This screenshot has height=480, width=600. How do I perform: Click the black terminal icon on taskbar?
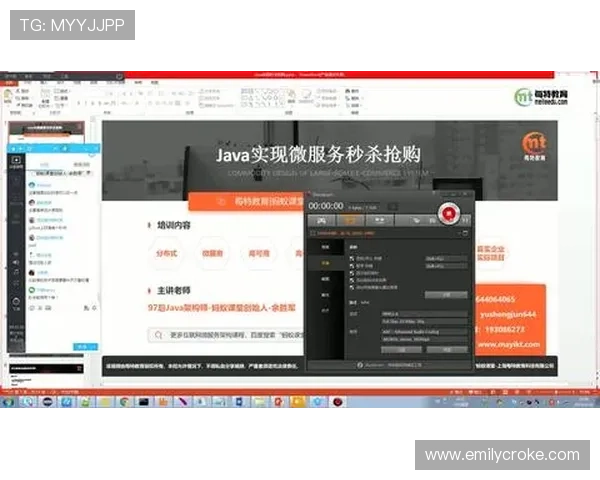click(x=143, y=402)
